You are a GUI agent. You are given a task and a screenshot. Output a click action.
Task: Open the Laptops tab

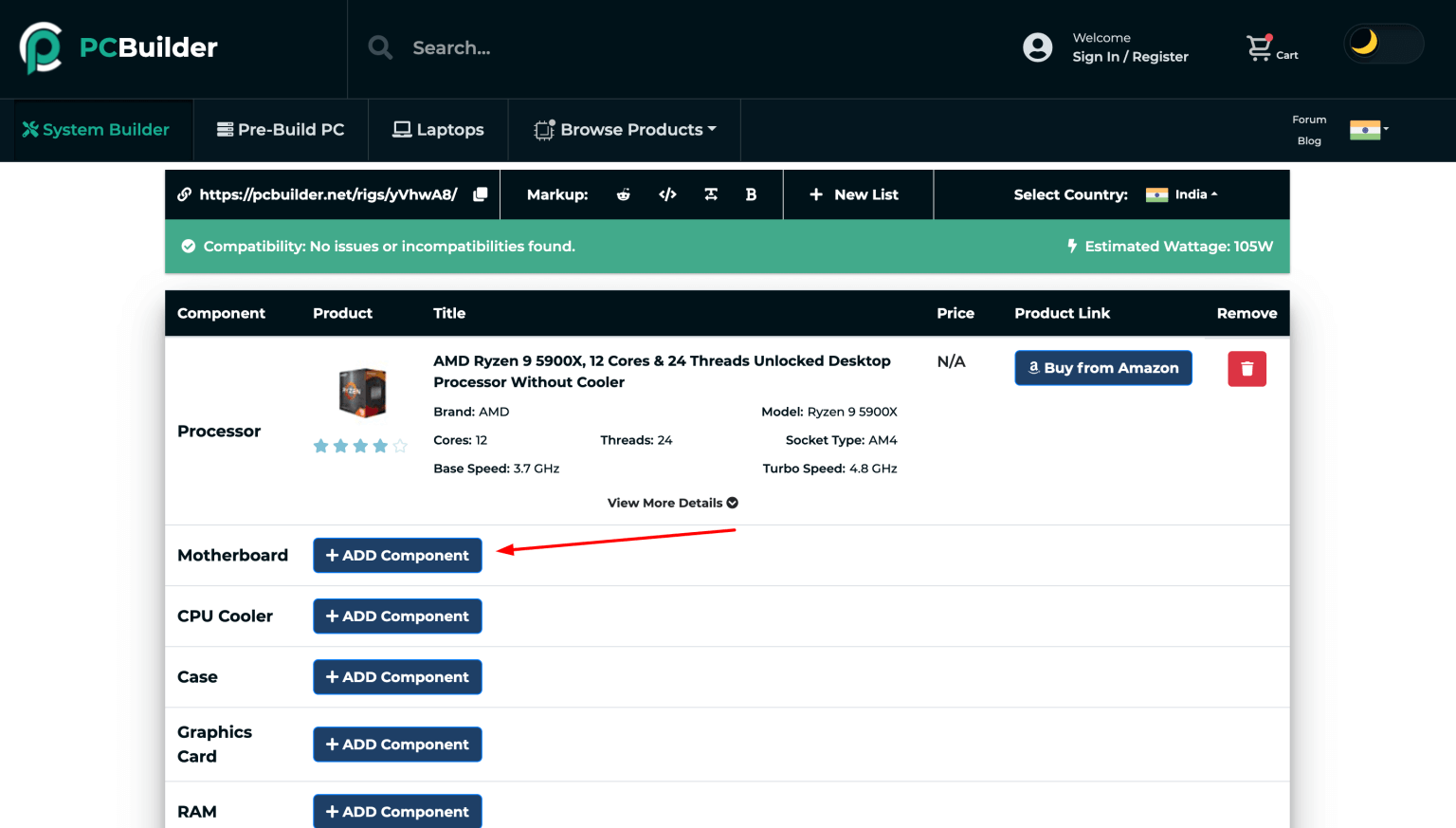[438, 130]
